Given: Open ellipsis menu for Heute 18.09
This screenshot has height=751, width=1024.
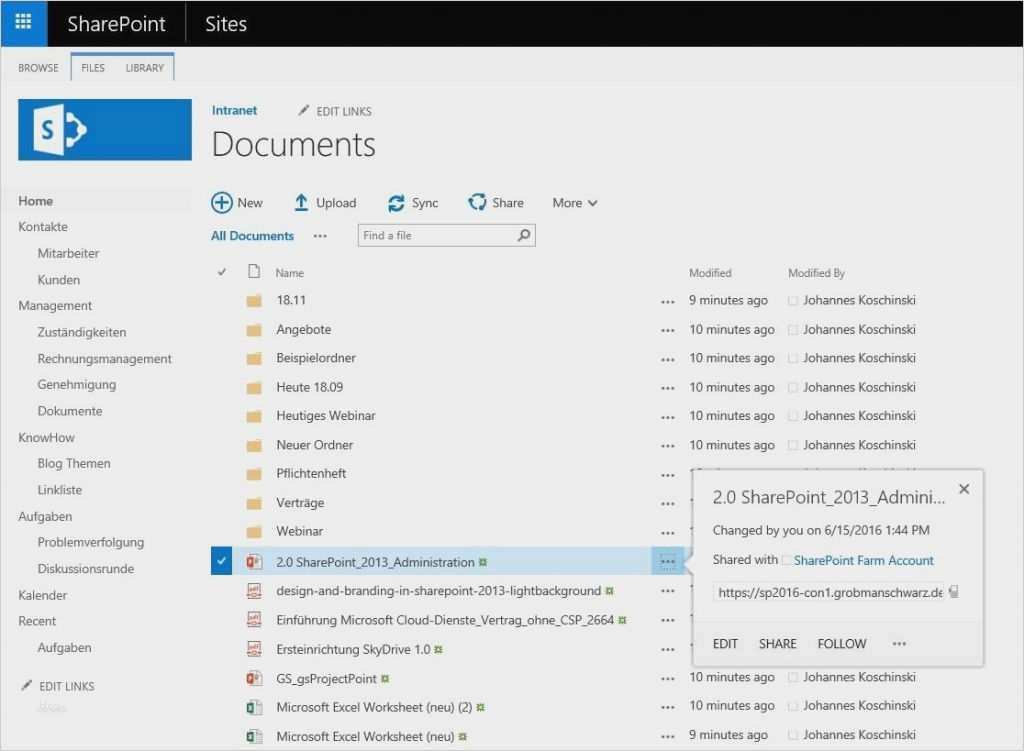Looking at the screenshot, I should (667, 388).
